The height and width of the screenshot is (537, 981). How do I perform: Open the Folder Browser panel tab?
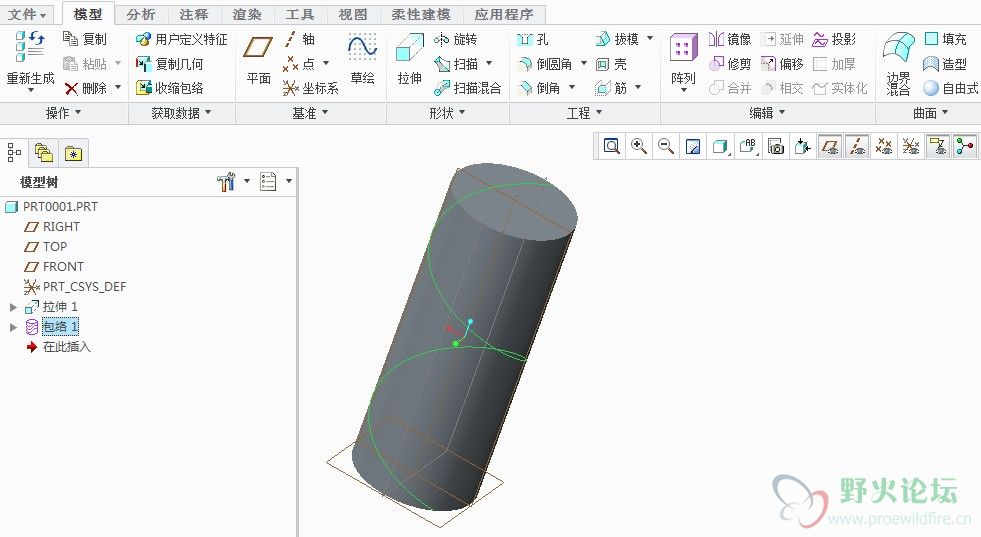point(43,153)
